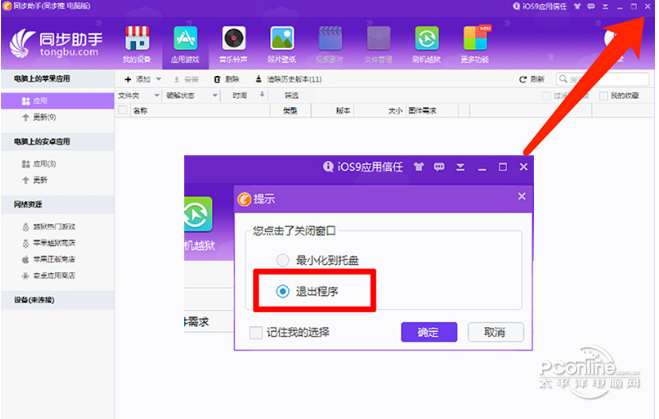The image size is (659, 419).
Task: Collapse the 网络资源 section header
Action: (x=58, y=205)
